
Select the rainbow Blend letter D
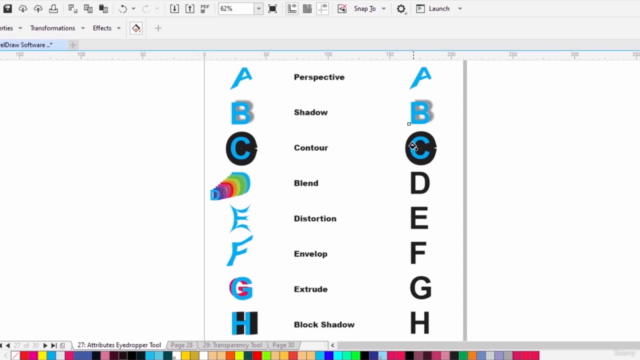coord(231,186)
